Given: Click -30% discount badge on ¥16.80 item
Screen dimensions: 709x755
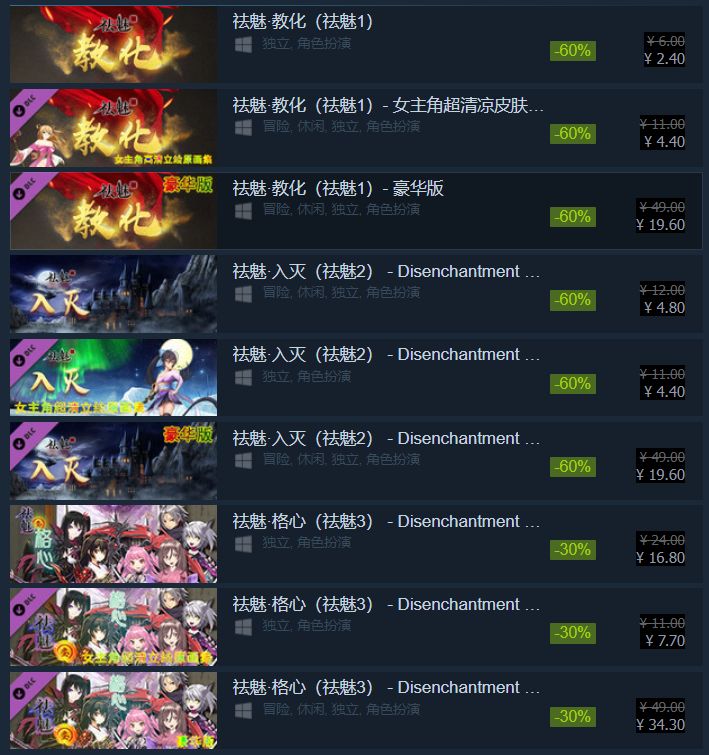Looking at the screenshot, I should coord(573,550).
